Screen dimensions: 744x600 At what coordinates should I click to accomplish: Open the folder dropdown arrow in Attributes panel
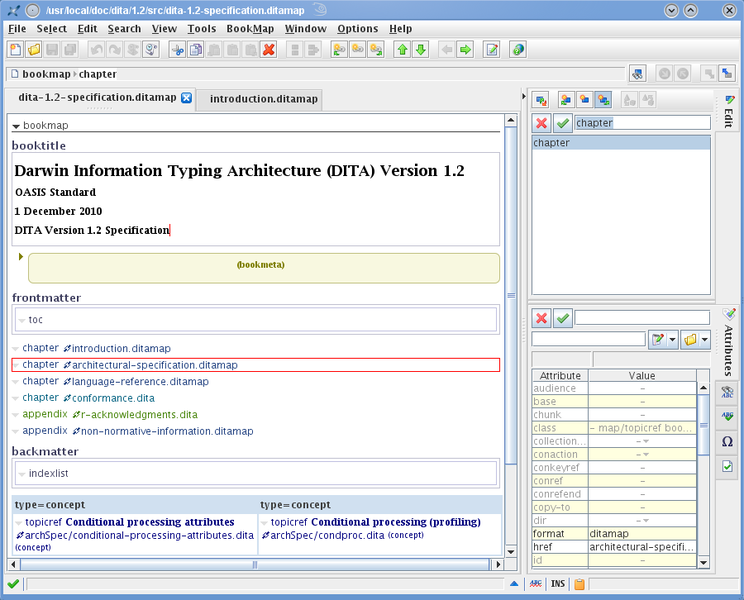point(705,340)
